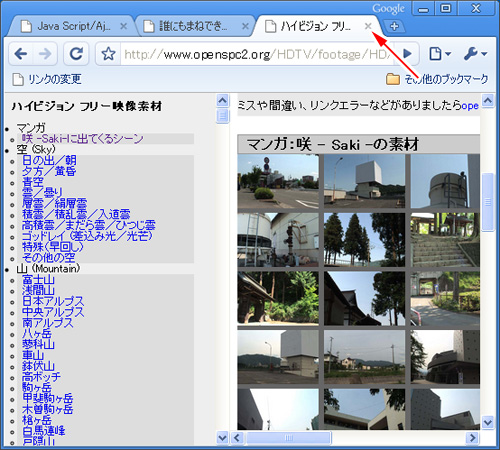Viewport: 500px width, 450px height.
Task: Open the stone stairs shrine thumbnail
Action: pos(445,240)
